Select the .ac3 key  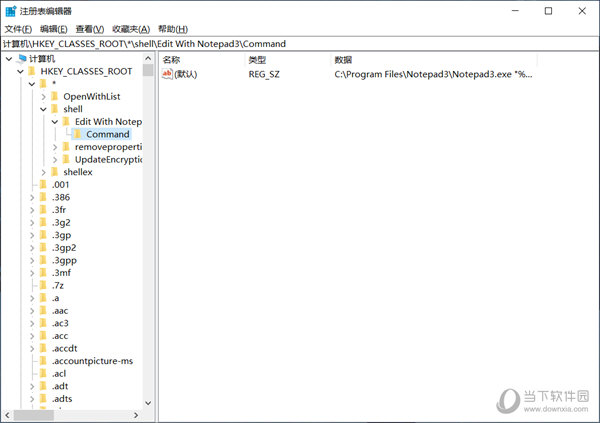point(60,323)
